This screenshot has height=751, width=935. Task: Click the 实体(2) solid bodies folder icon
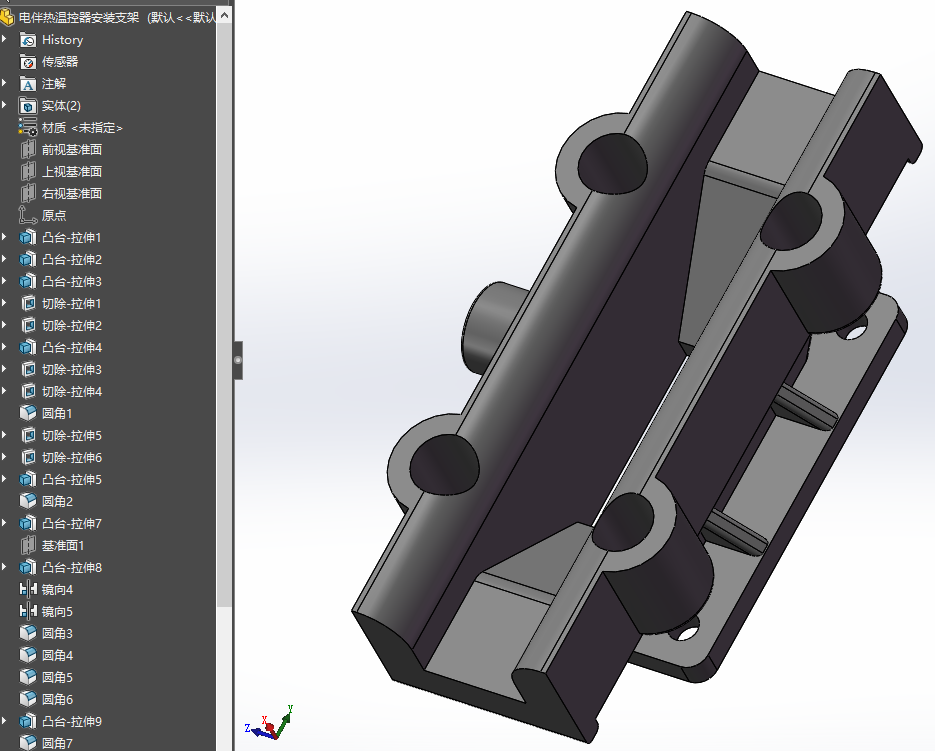tap(27, 106)
